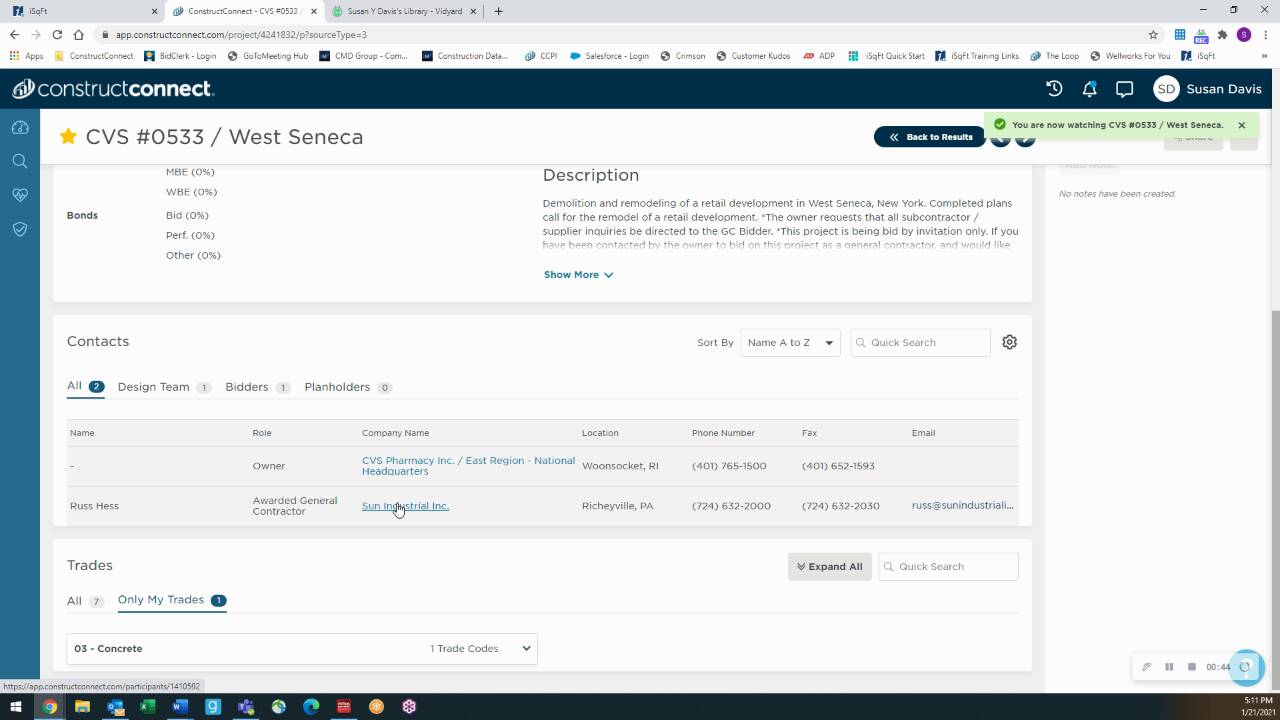Stop the screen recording
The width and height of the screenshot is (1280, 720).
pos(1191,667)
